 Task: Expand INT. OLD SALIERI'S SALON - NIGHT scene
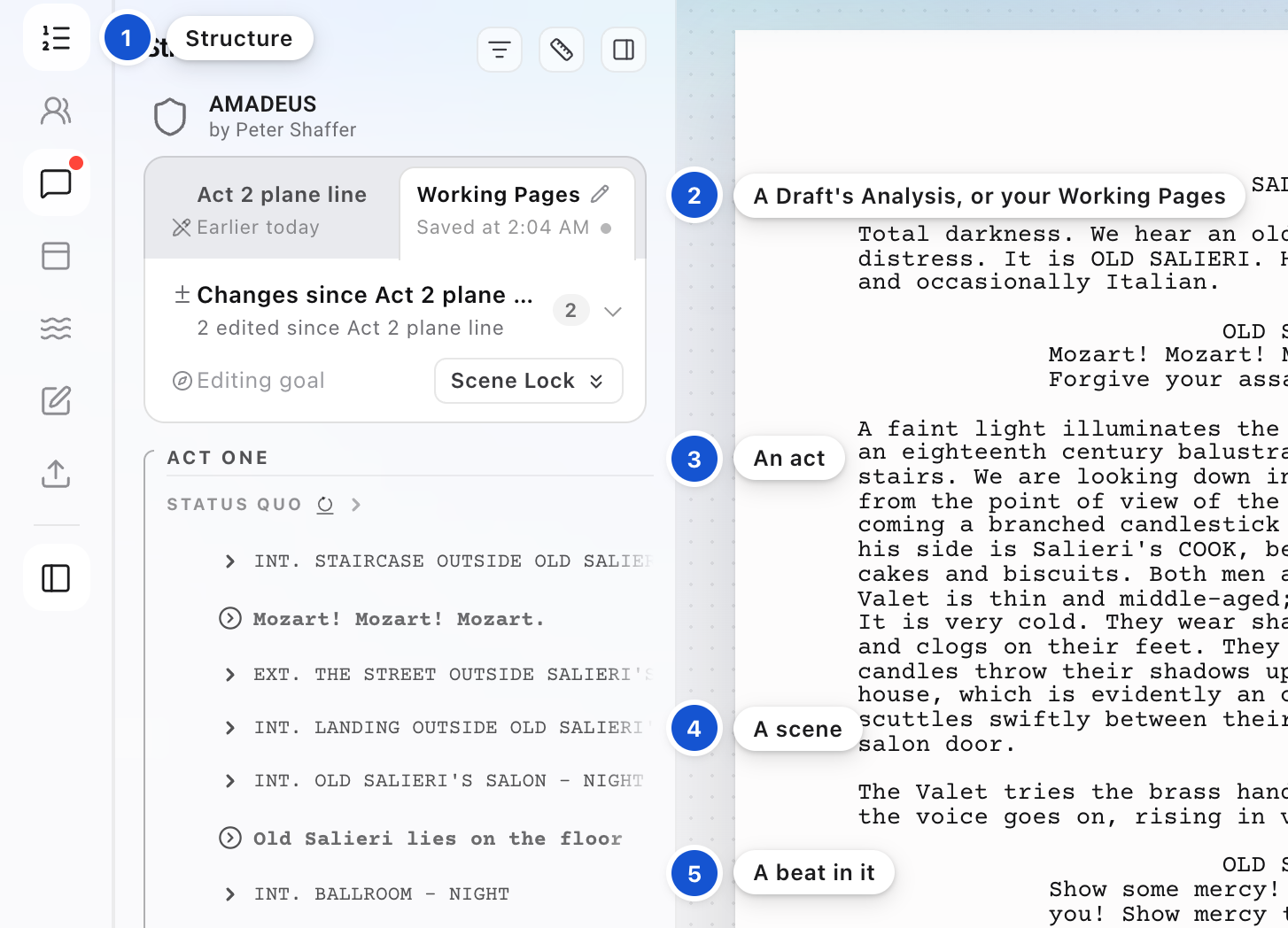pos(230,781)
